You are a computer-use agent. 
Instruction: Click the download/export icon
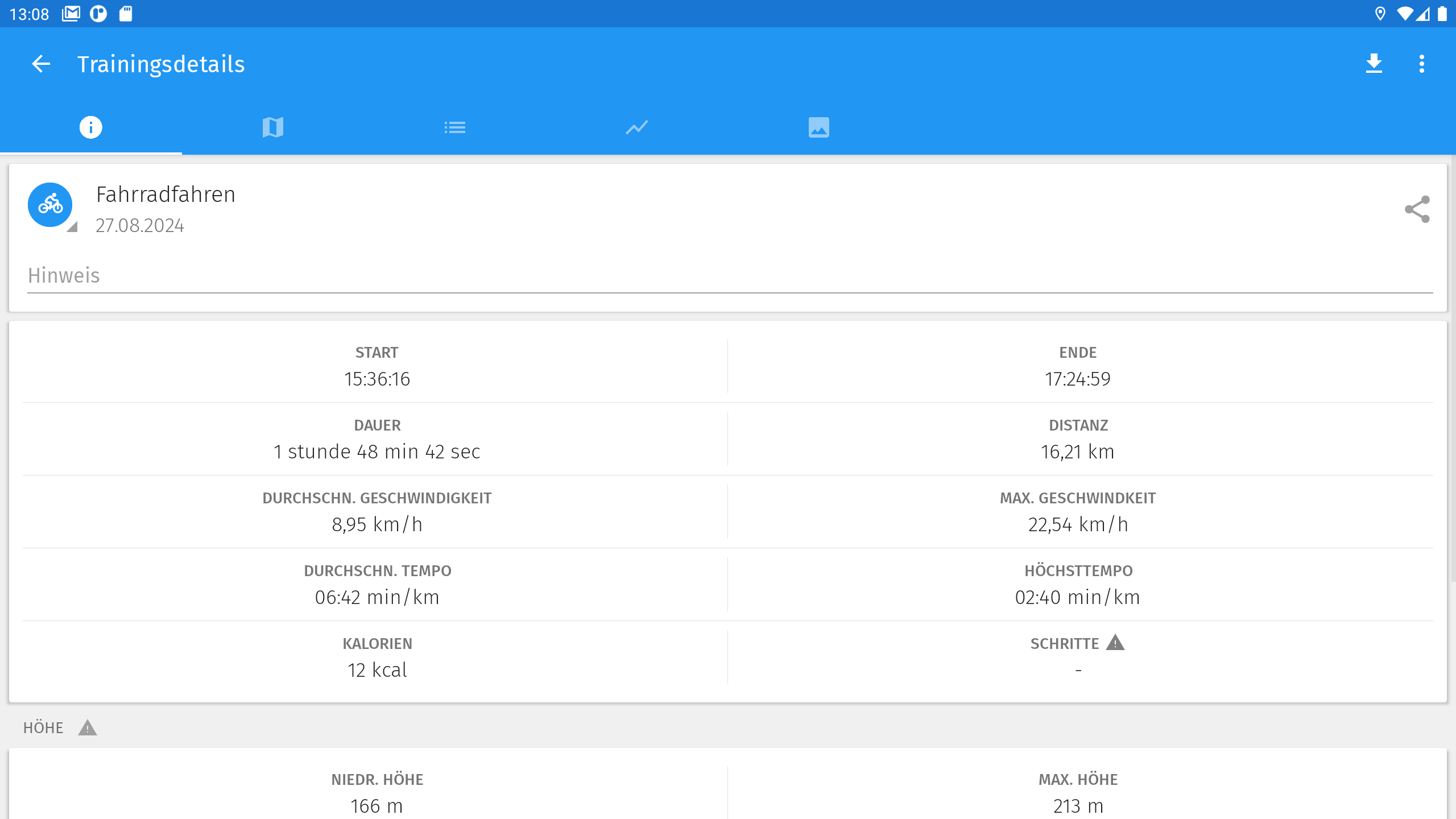[x=1374, y=64]
